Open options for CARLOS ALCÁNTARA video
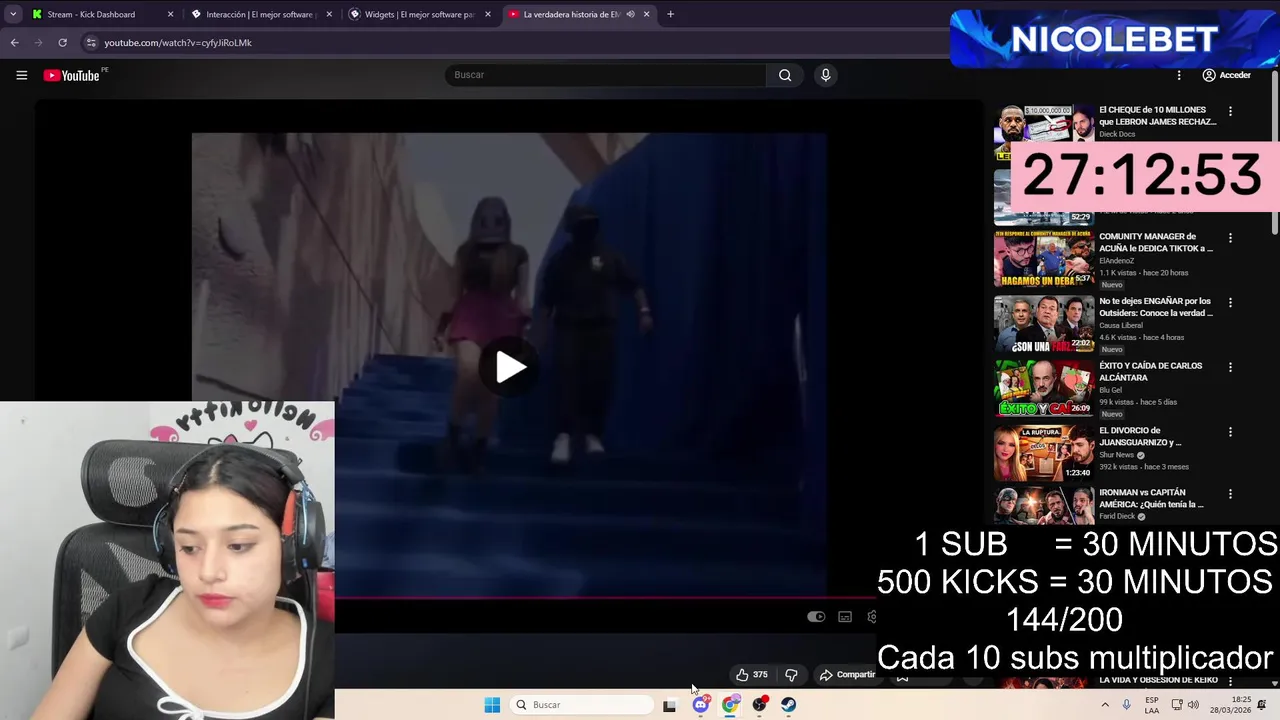 tap(1230, 367)
